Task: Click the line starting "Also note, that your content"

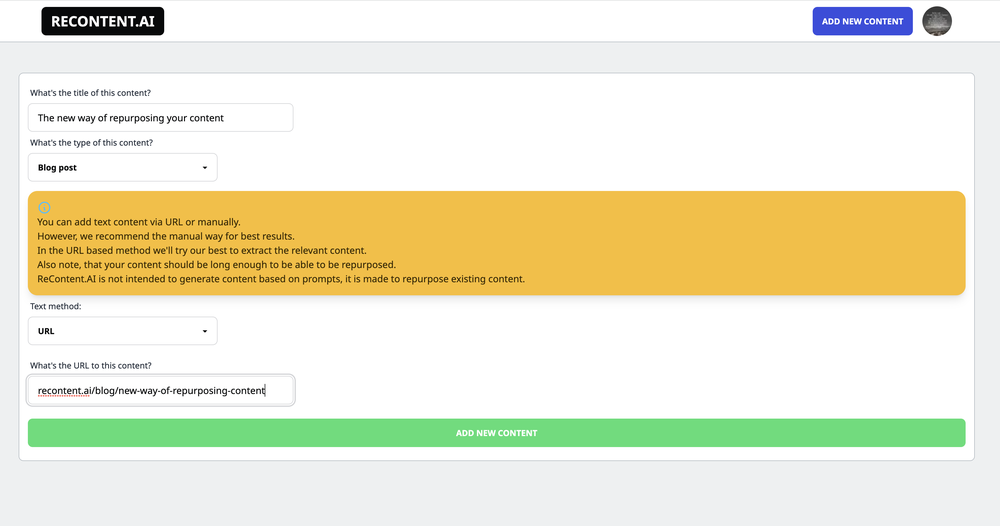Action: [216, 265]
